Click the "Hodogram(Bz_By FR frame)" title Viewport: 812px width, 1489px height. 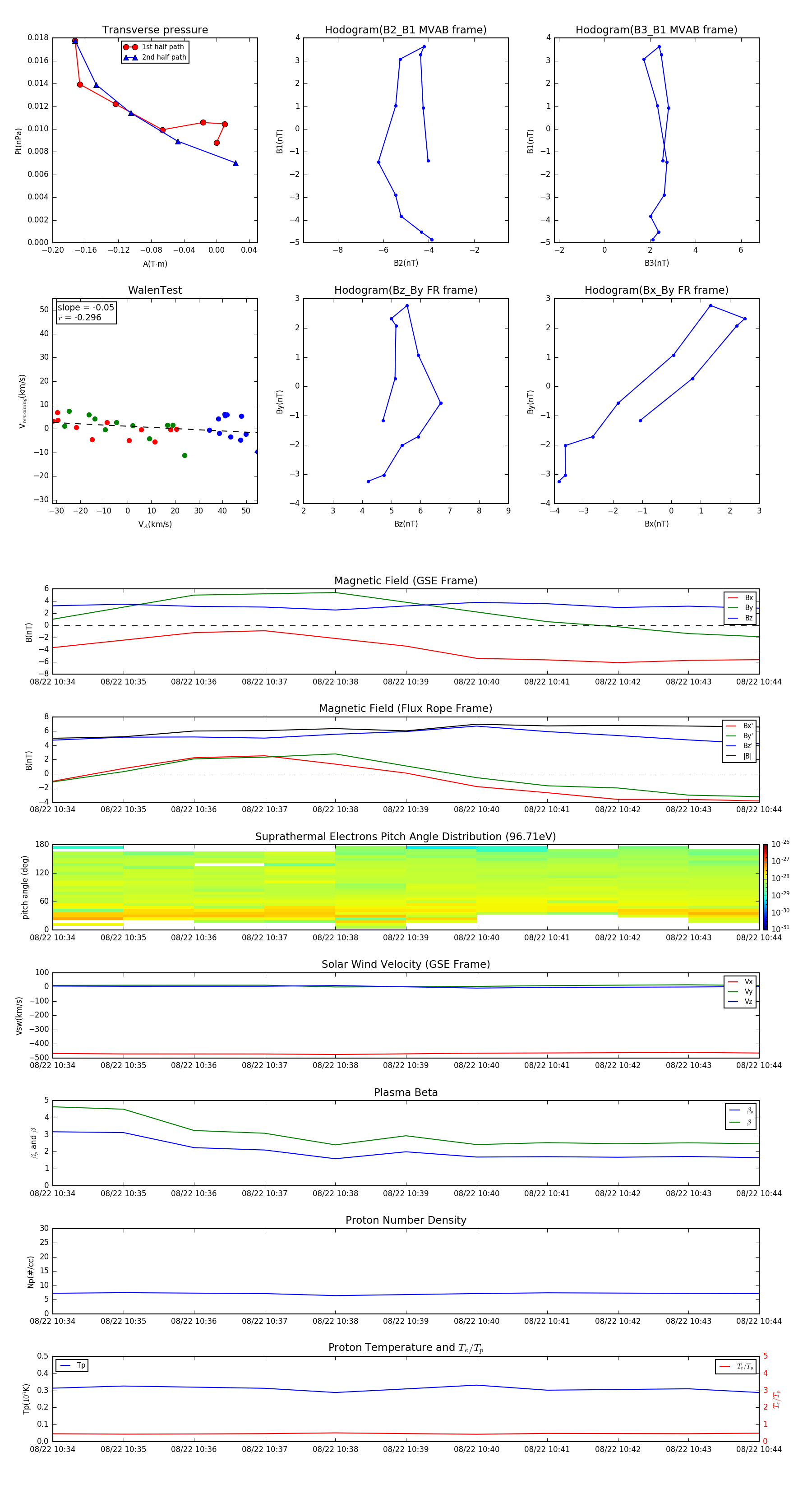(406, 290)
